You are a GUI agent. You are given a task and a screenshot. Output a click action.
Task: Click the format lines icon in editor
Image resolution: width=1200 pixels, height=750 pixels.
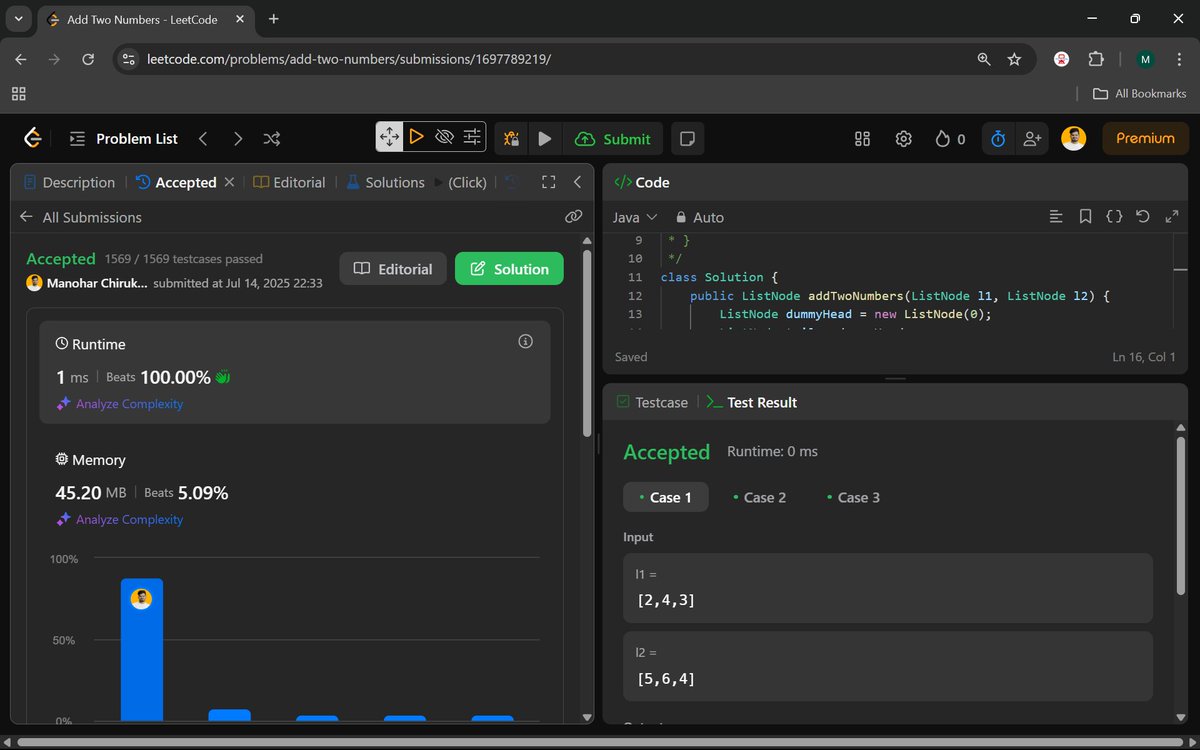1055,216
